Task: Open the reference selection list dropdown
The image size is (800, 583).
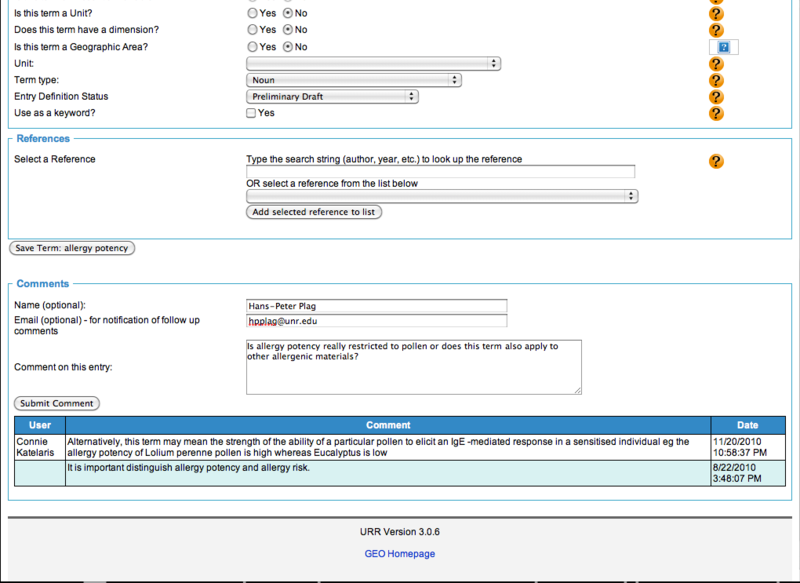Action: (x=442, y=197)
